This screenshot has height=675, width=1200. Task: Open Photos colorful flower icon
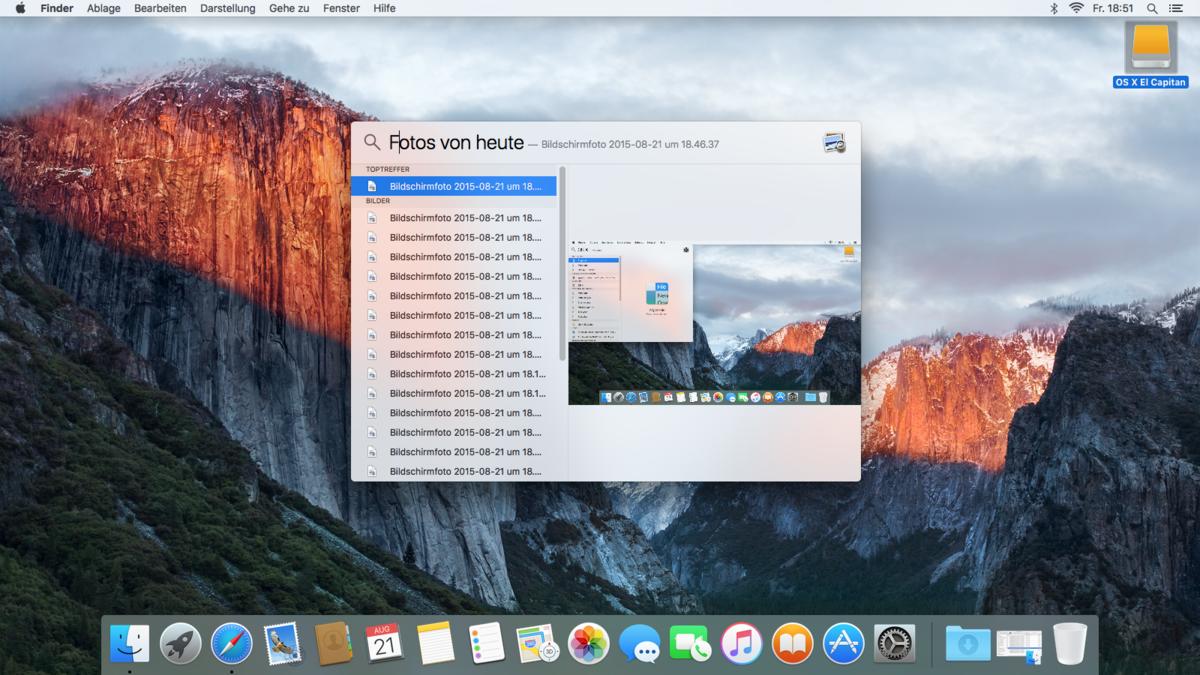tap(589, 644)
